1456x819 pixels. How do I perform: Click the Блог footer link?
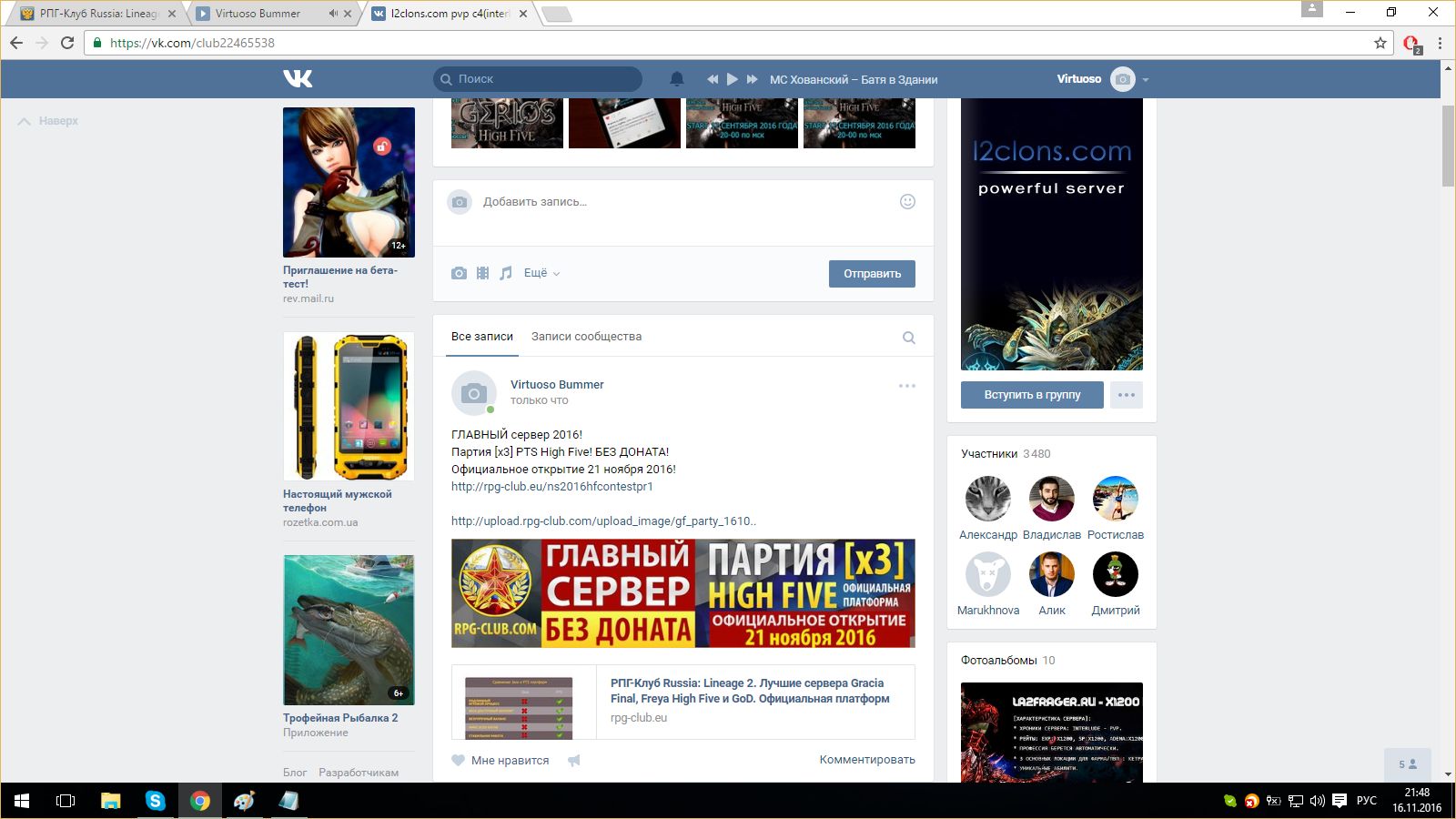[295, 773]
